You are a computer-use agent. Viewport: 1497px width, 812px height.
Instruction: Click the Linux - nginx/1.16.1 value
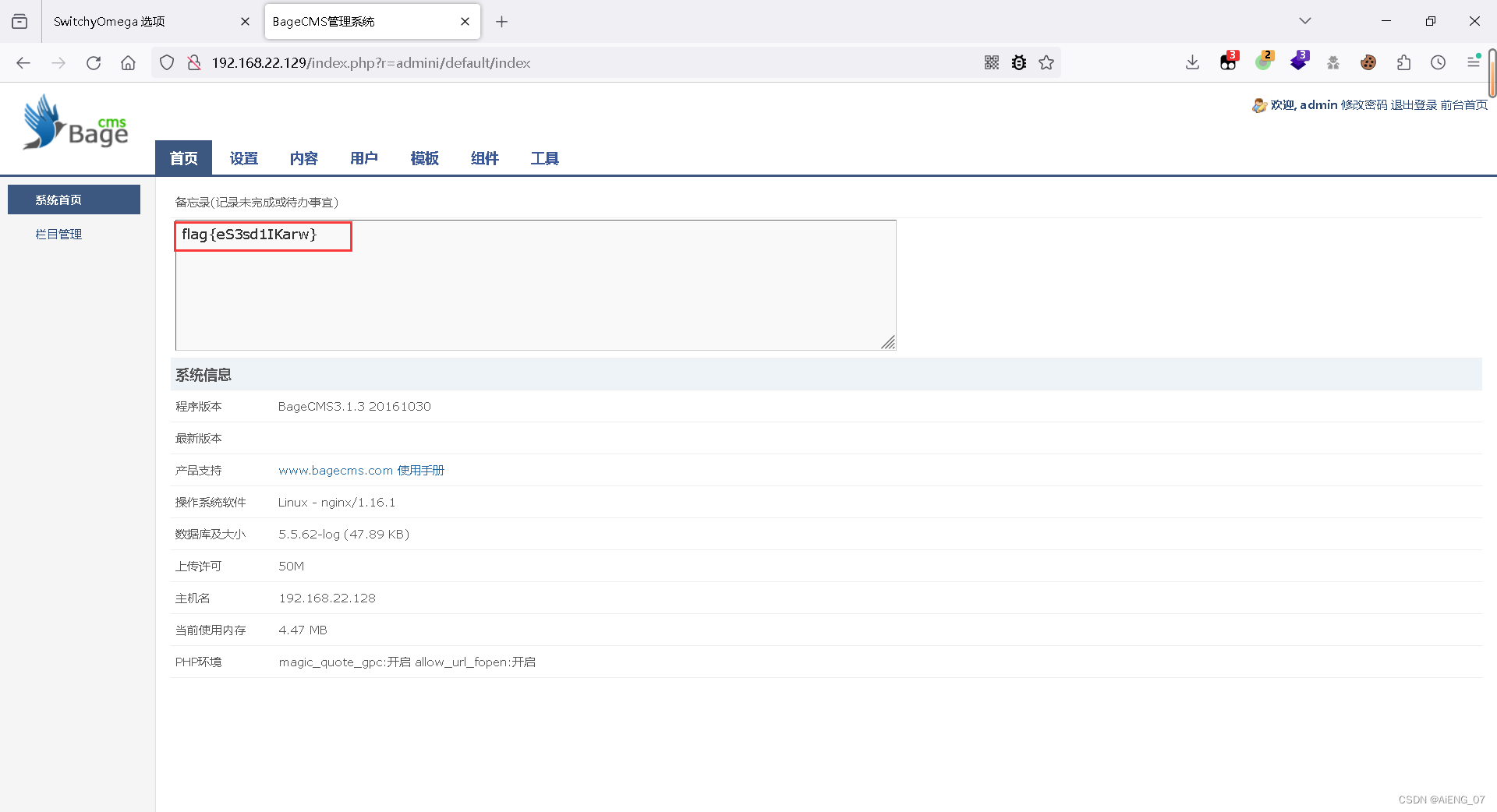tap(337, 502)
